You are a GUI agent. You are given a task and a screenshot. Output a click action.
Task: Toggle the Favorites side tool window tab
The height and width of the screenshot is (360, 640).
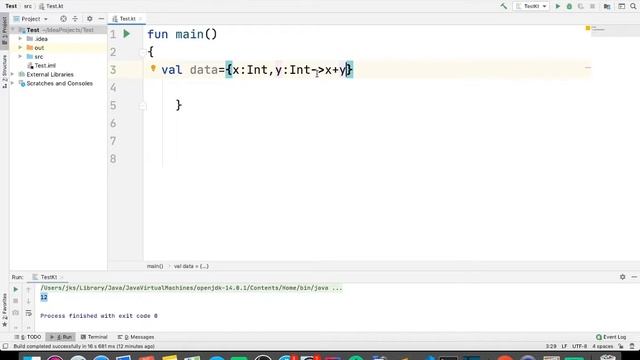(x=4, y=309)
